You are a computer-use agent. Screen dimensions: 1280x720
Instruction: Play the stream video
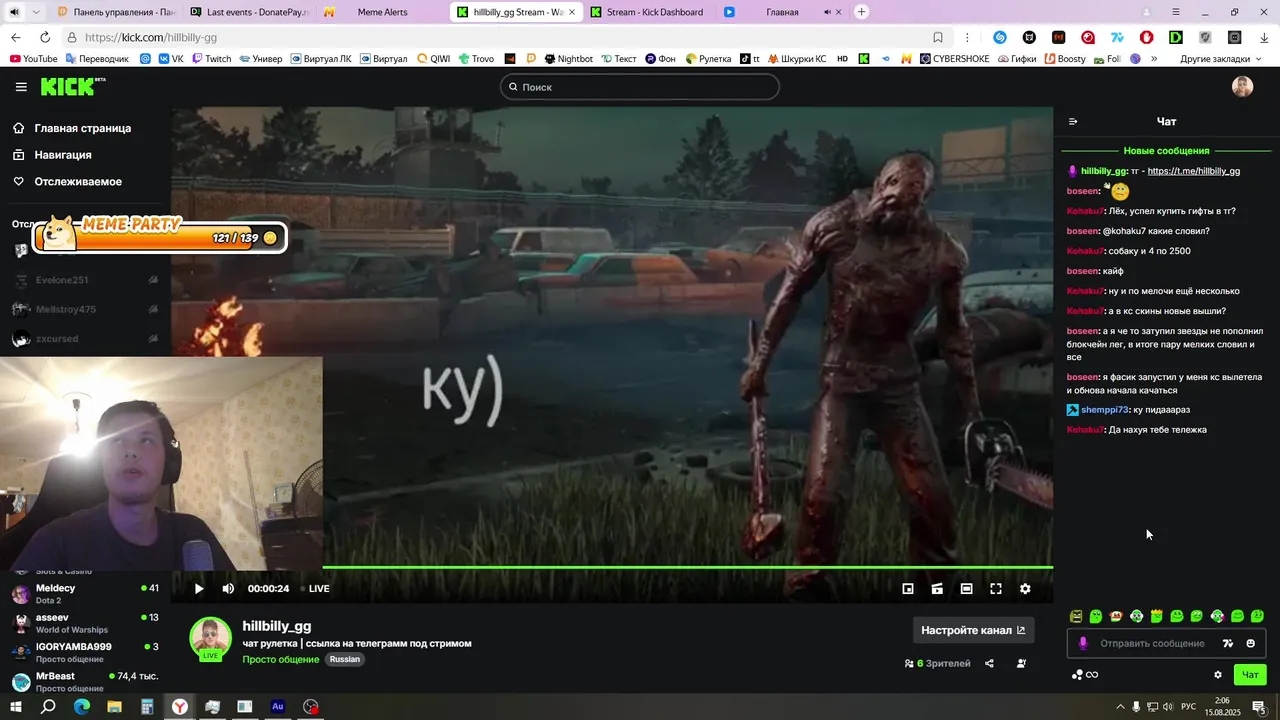199,589
